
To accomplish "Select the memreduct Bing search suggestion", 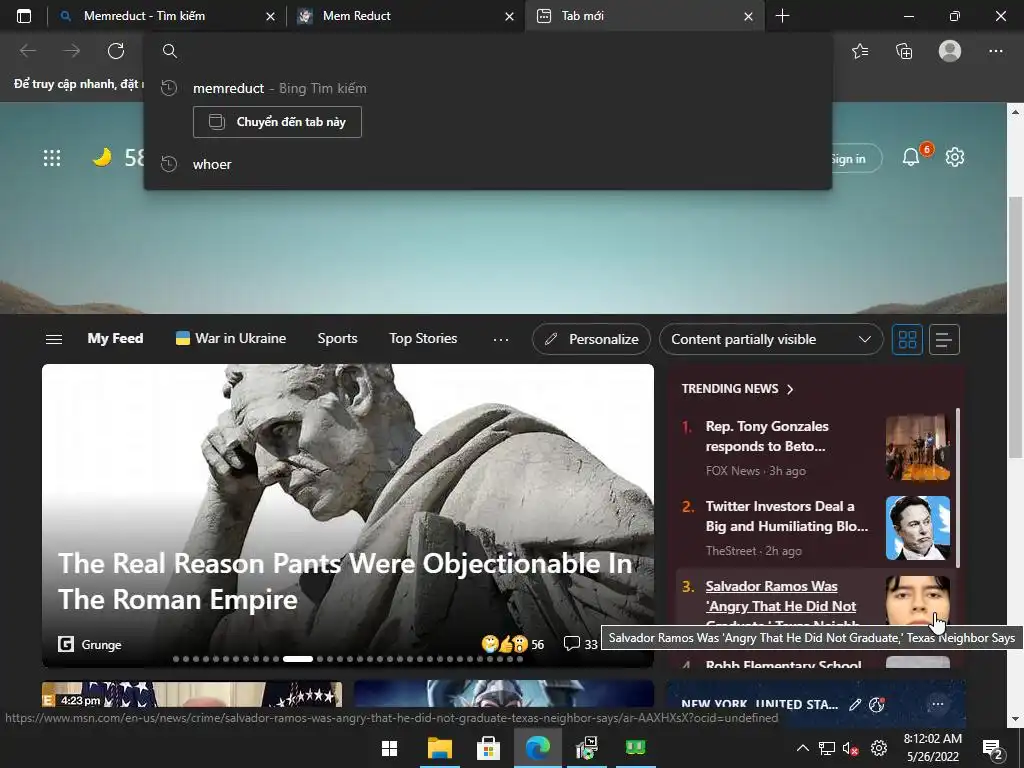I will tap(487, 88).
